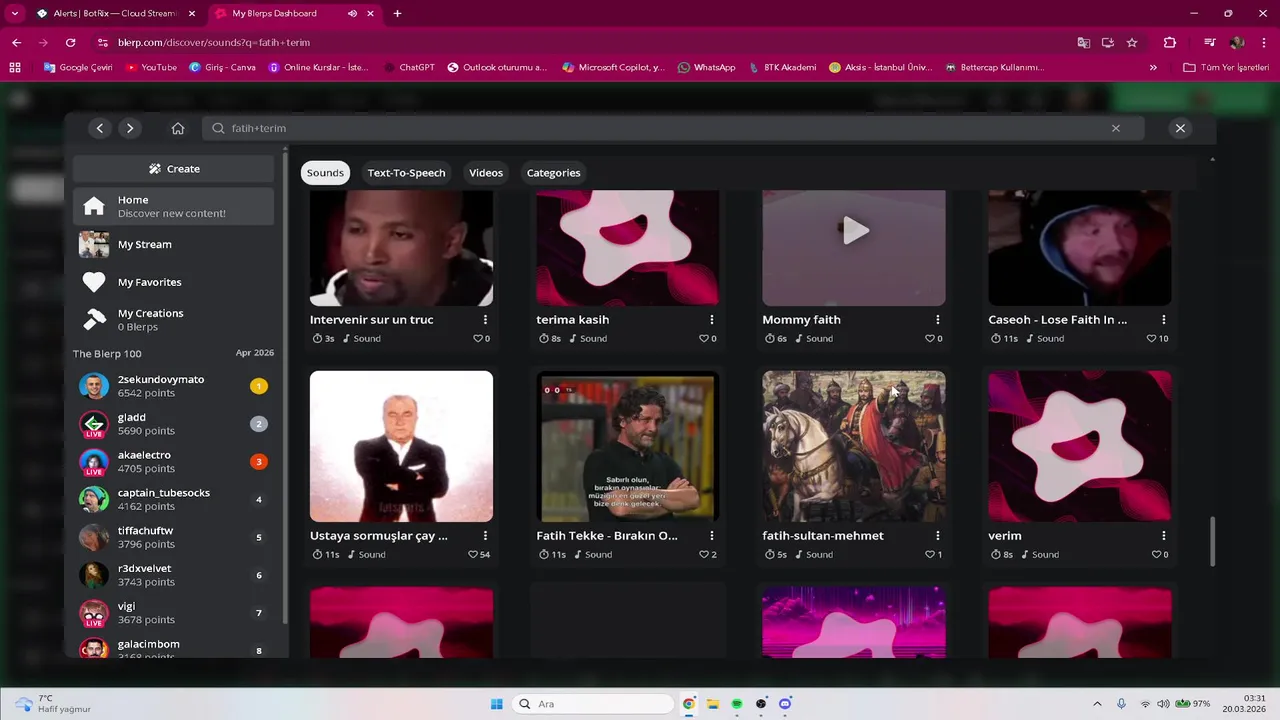
Task: Like the Ustaya sormuşlar çay sound
Action: click(473, 555)
